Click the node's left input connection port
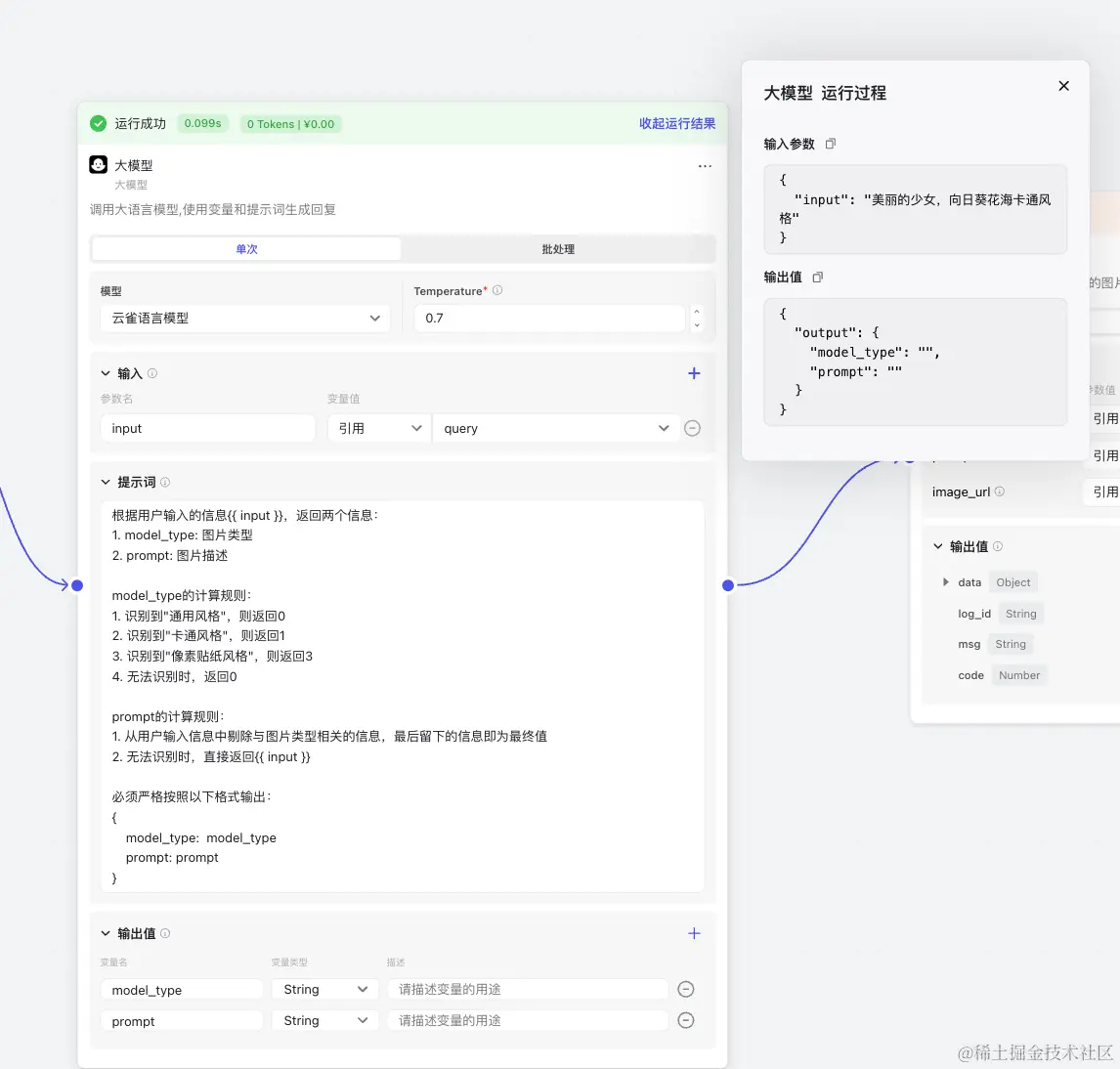Image resolution: width=1120 pixels, height=1069 pixels. [77, 585]
